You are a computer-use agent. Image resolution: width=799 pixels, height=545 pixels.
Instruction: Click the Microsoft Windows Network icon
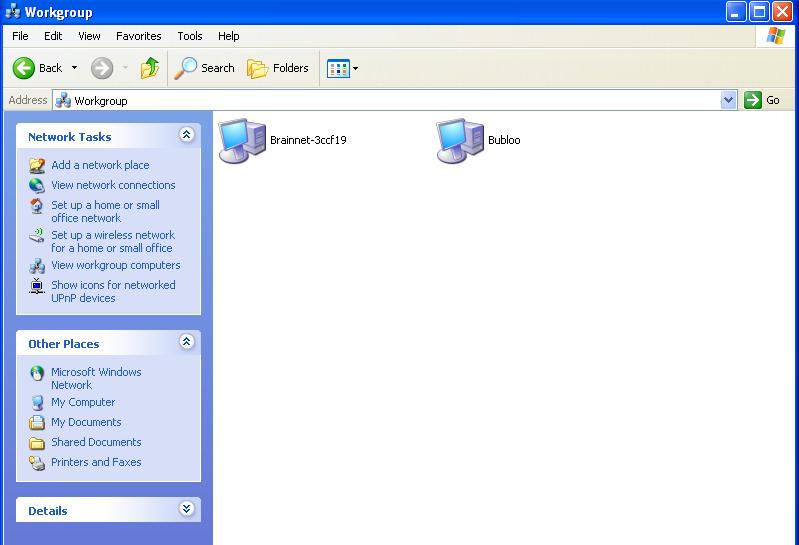37,373
